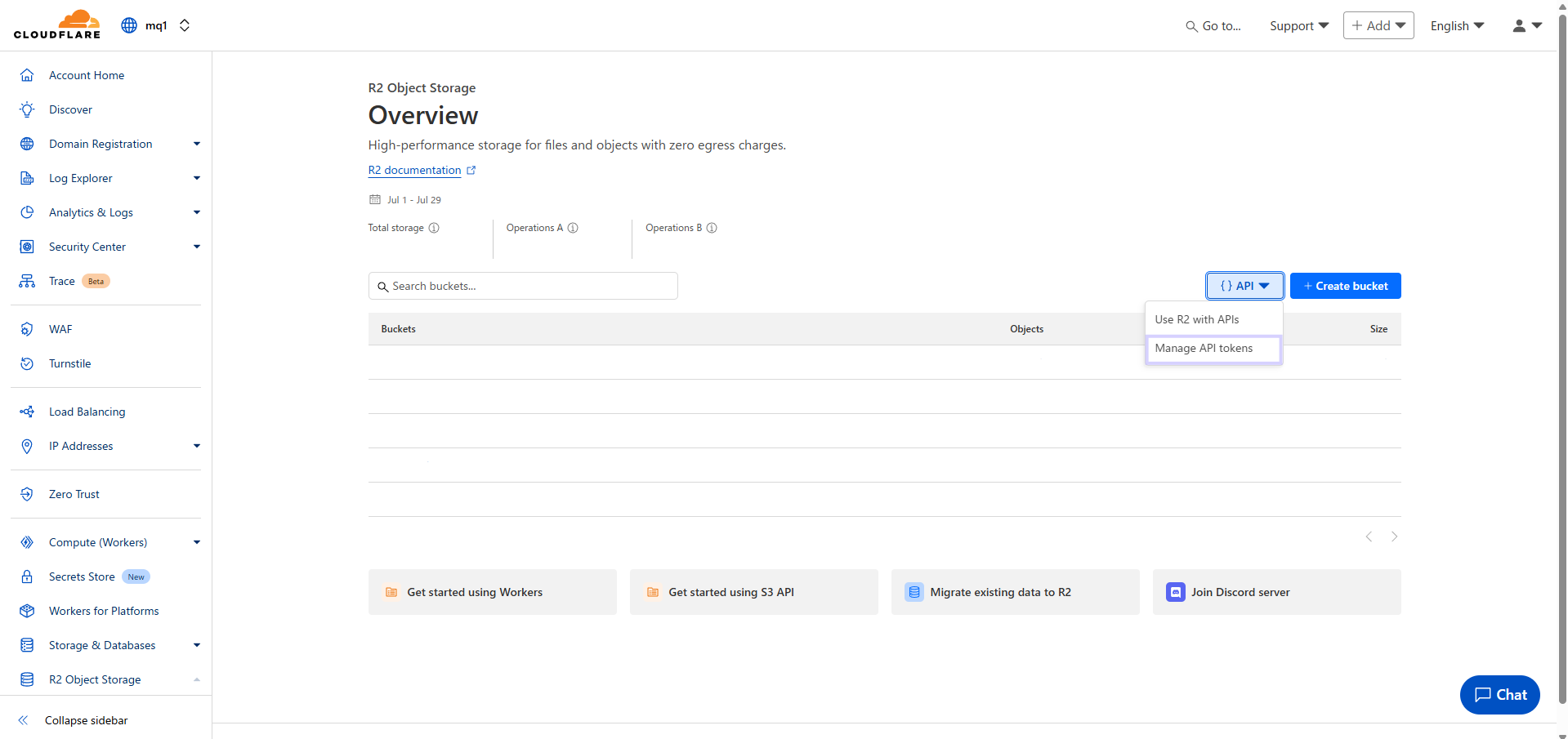Open Get started using S3 API card
1568x739 pixels.
(x=753, y=592)
